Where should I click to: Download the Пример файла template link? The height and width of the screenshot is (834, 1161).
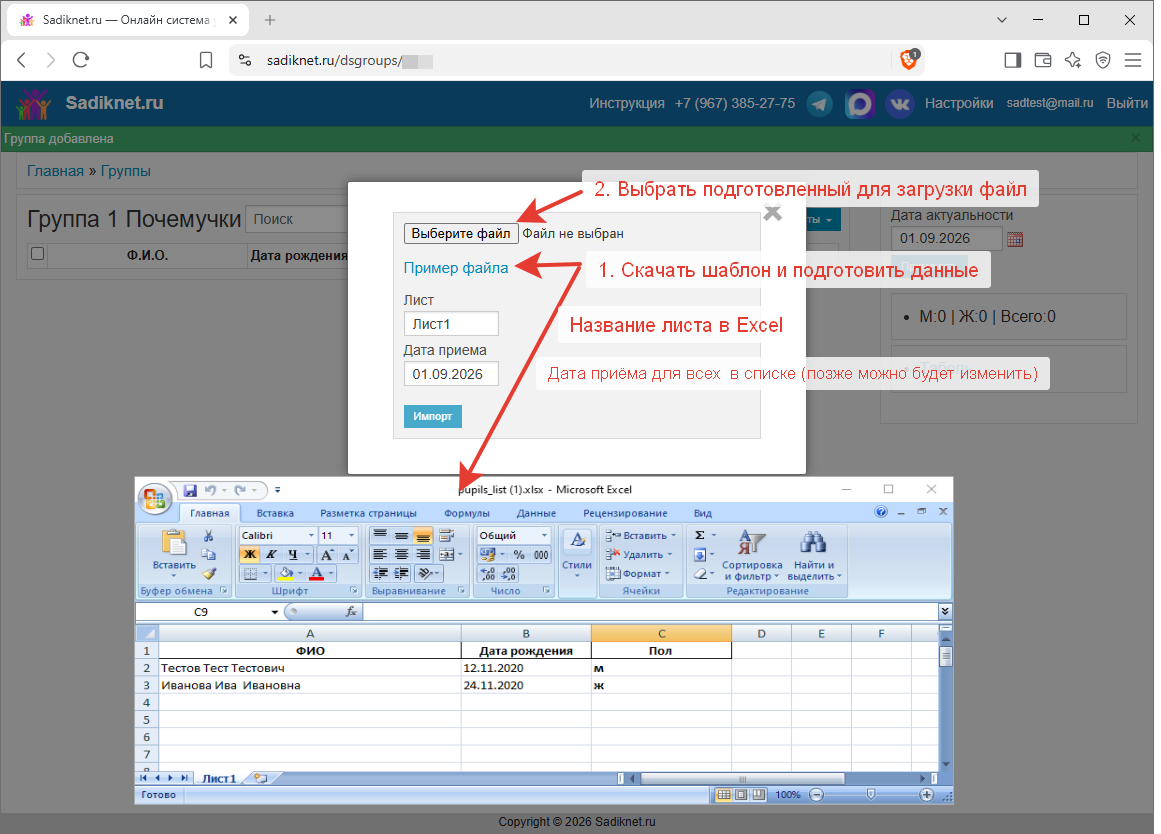pyautogui.click(x=455, y=268)
